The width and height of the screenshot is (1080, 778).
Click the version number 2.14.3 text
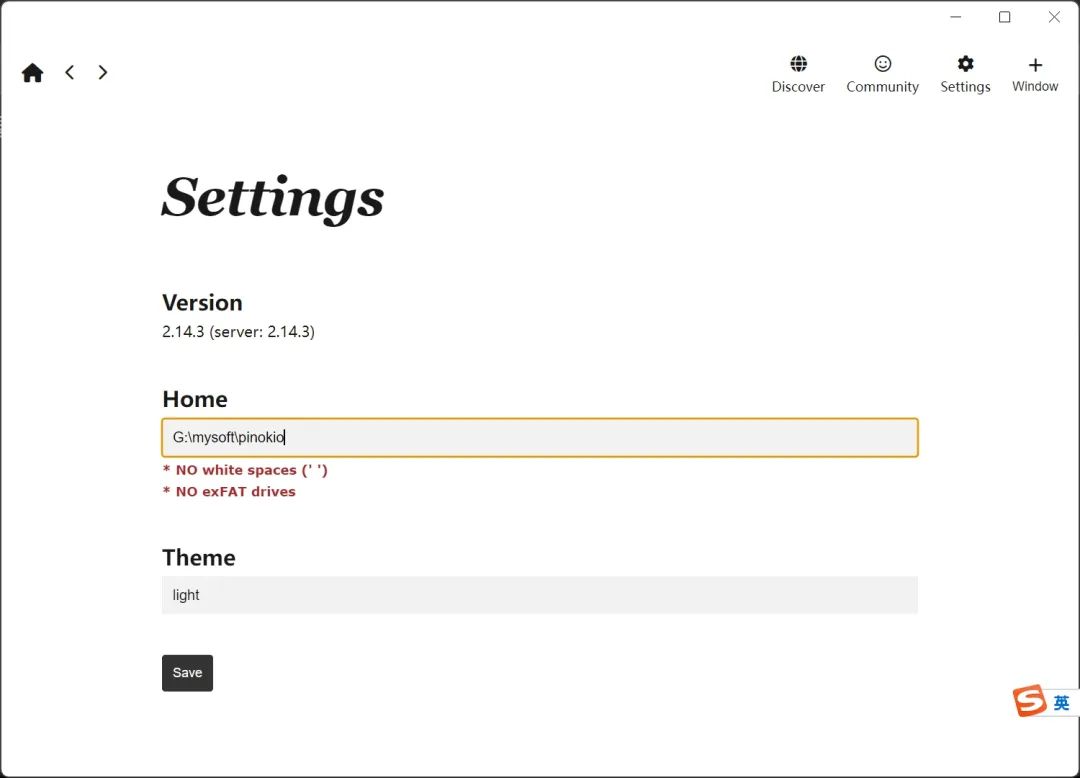pyautogui.click(x=238, y=331)
